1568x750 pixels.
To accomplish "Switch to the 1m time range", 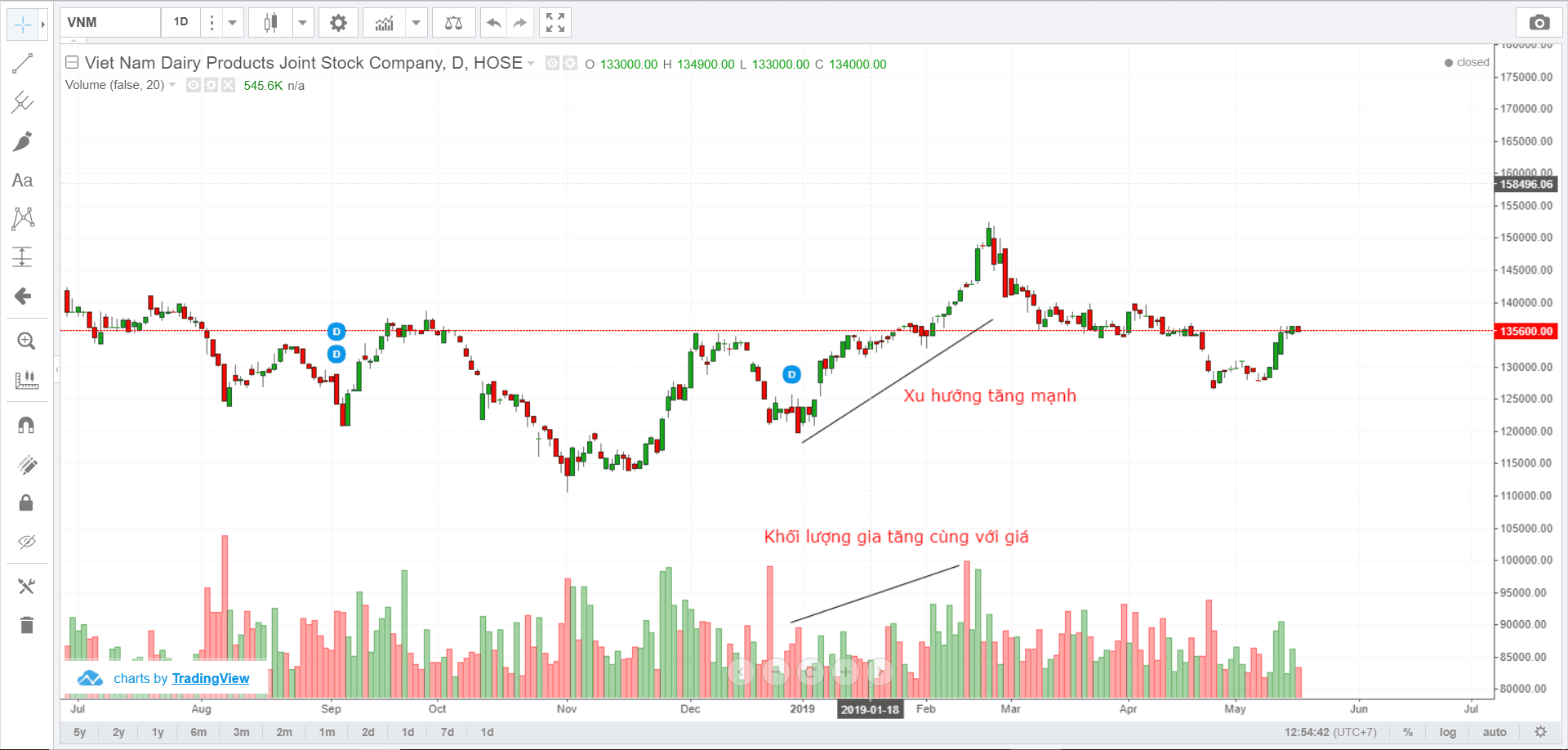I will pos(327,732).
